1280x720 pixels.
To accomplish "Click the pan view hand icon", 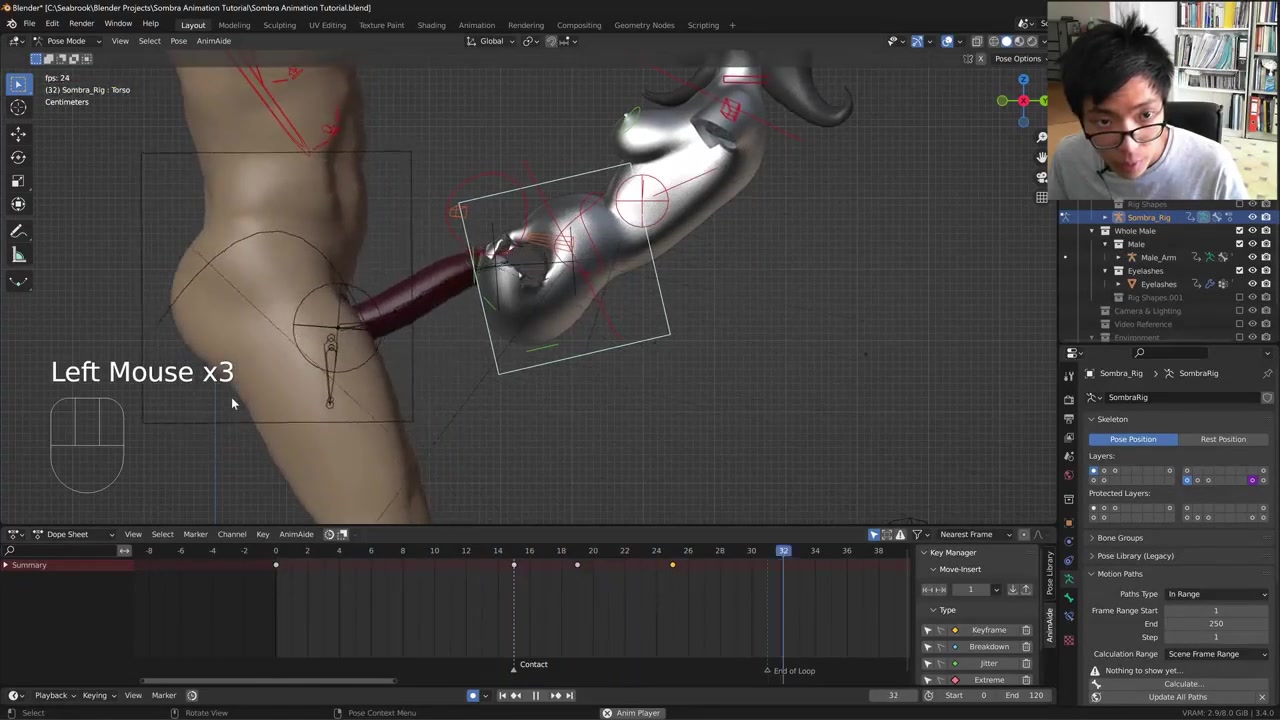I will 1041,157.
